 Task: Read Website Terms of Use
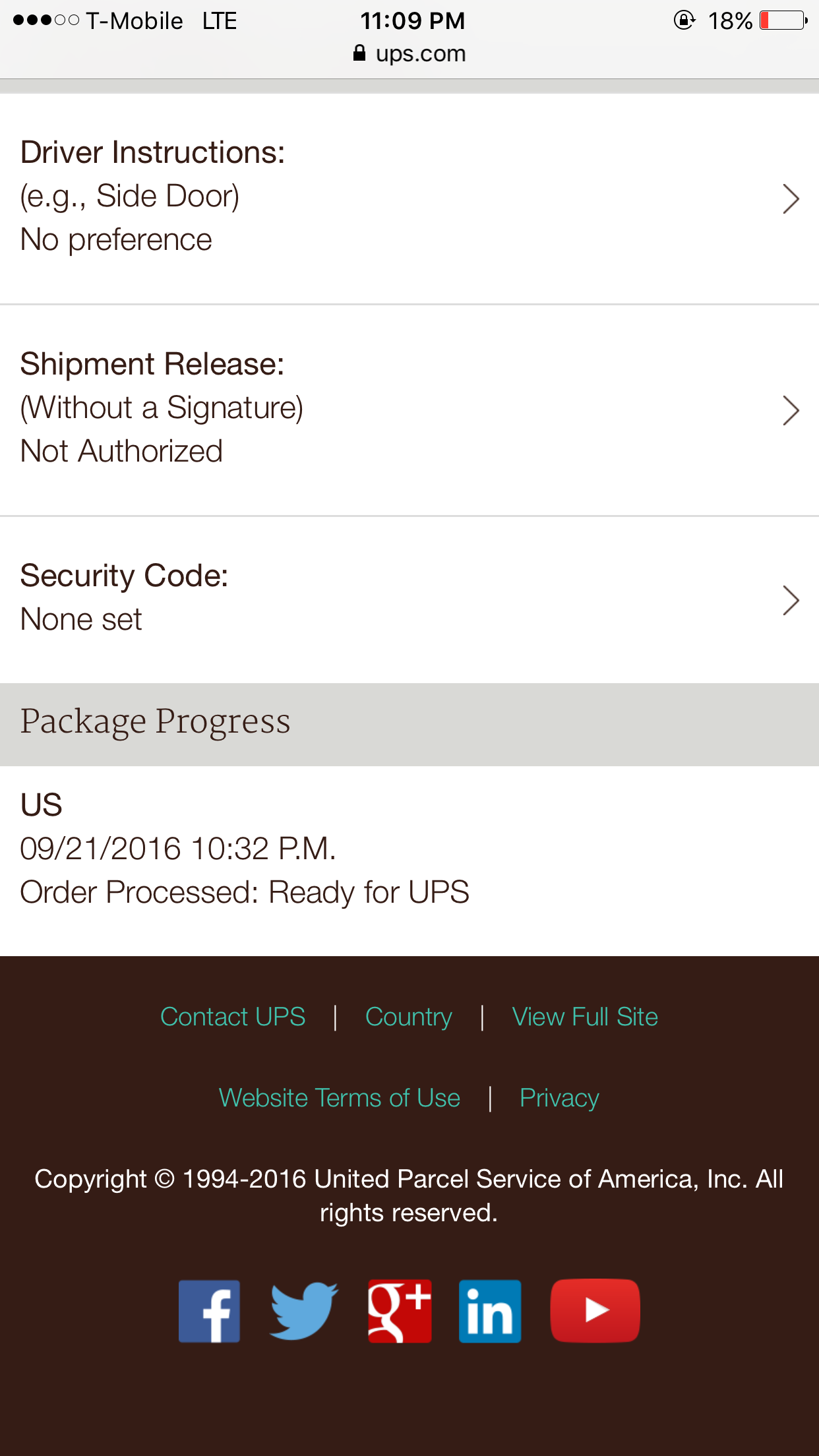(340, 1098)
